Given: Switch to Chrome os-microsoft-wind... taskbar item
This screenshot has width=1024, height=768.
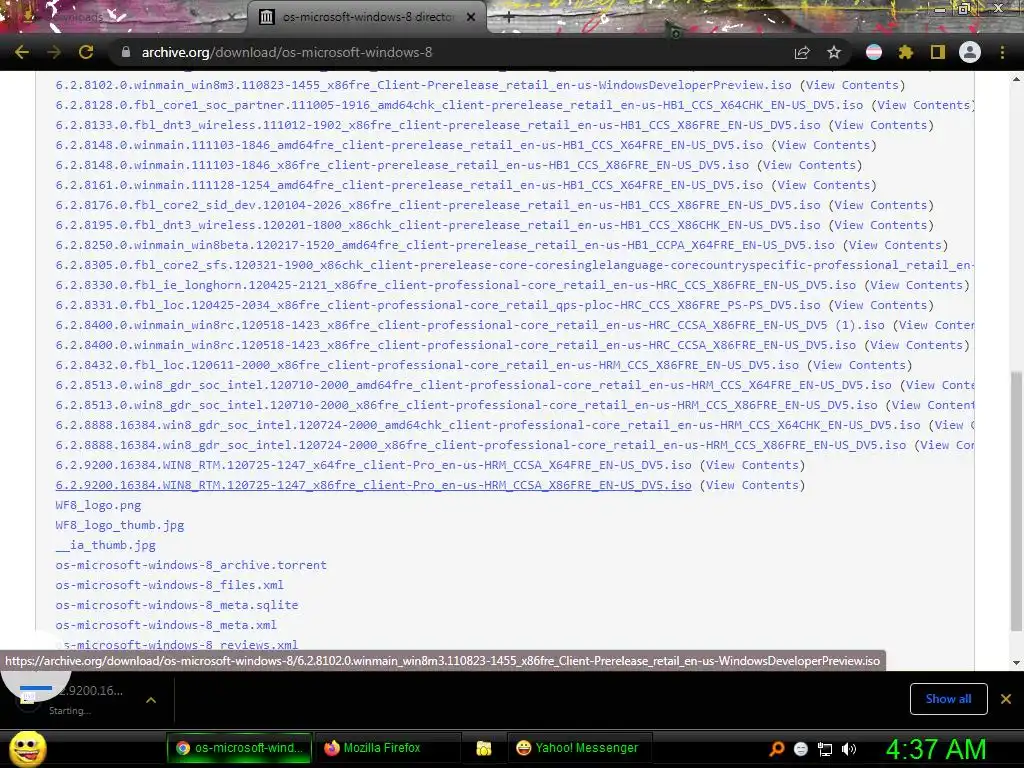Looking at the screenshot, I should click(239, 748).
